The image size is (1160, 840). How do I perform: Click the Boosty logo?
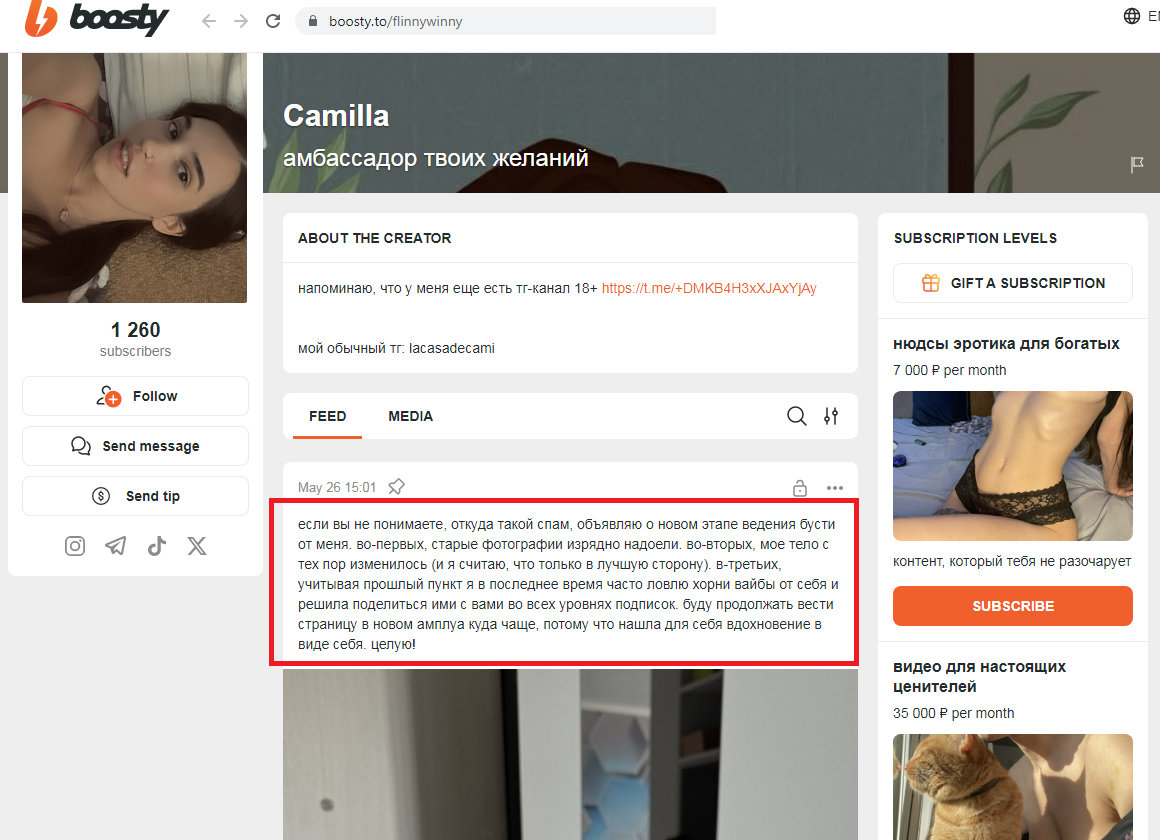96,20
